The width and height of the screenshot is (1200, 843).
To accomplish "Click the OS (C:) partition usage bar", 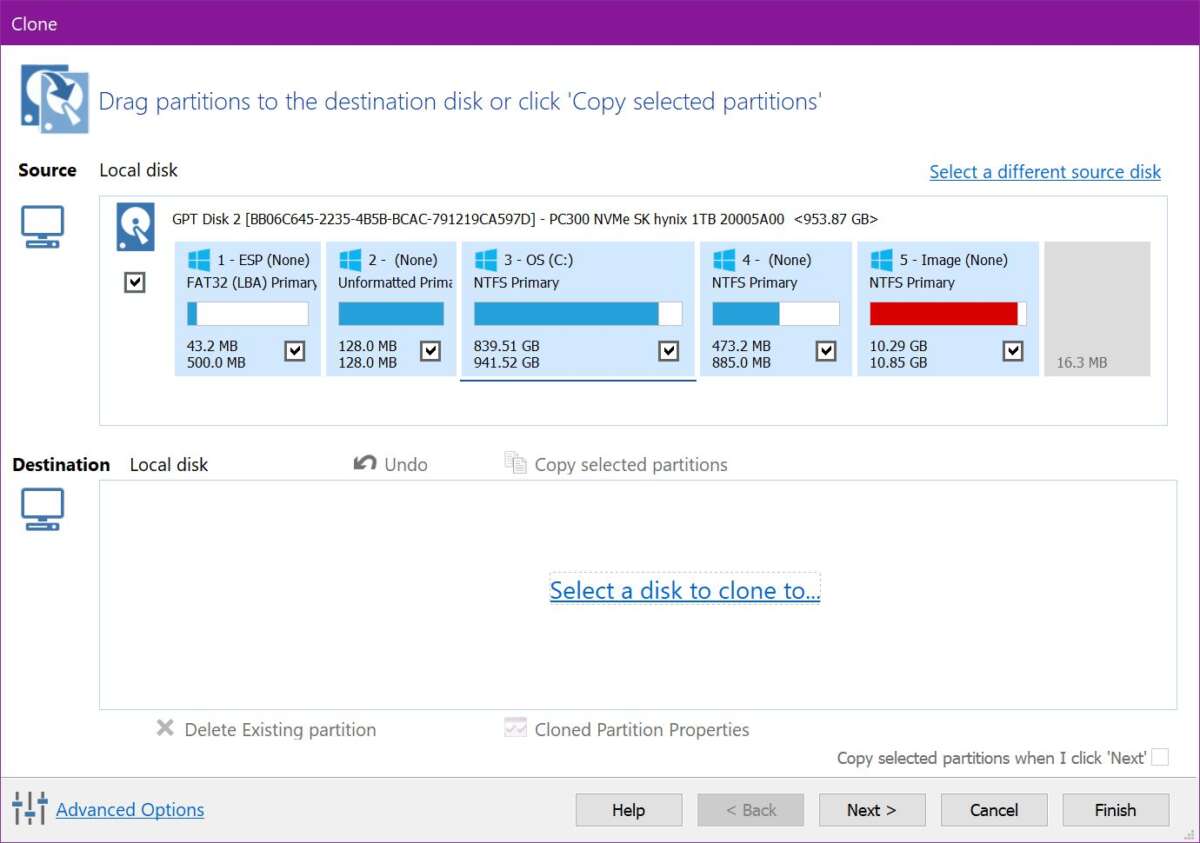I will 578,314.
